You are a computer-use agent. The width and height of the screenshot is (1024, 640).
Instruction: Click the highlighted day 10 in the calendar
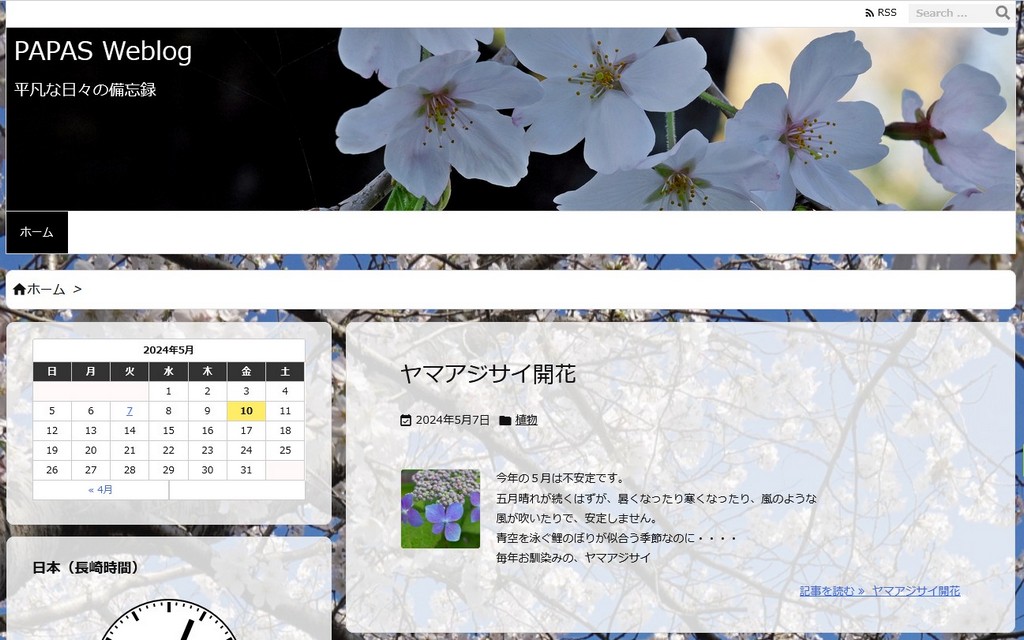[246, 411]
